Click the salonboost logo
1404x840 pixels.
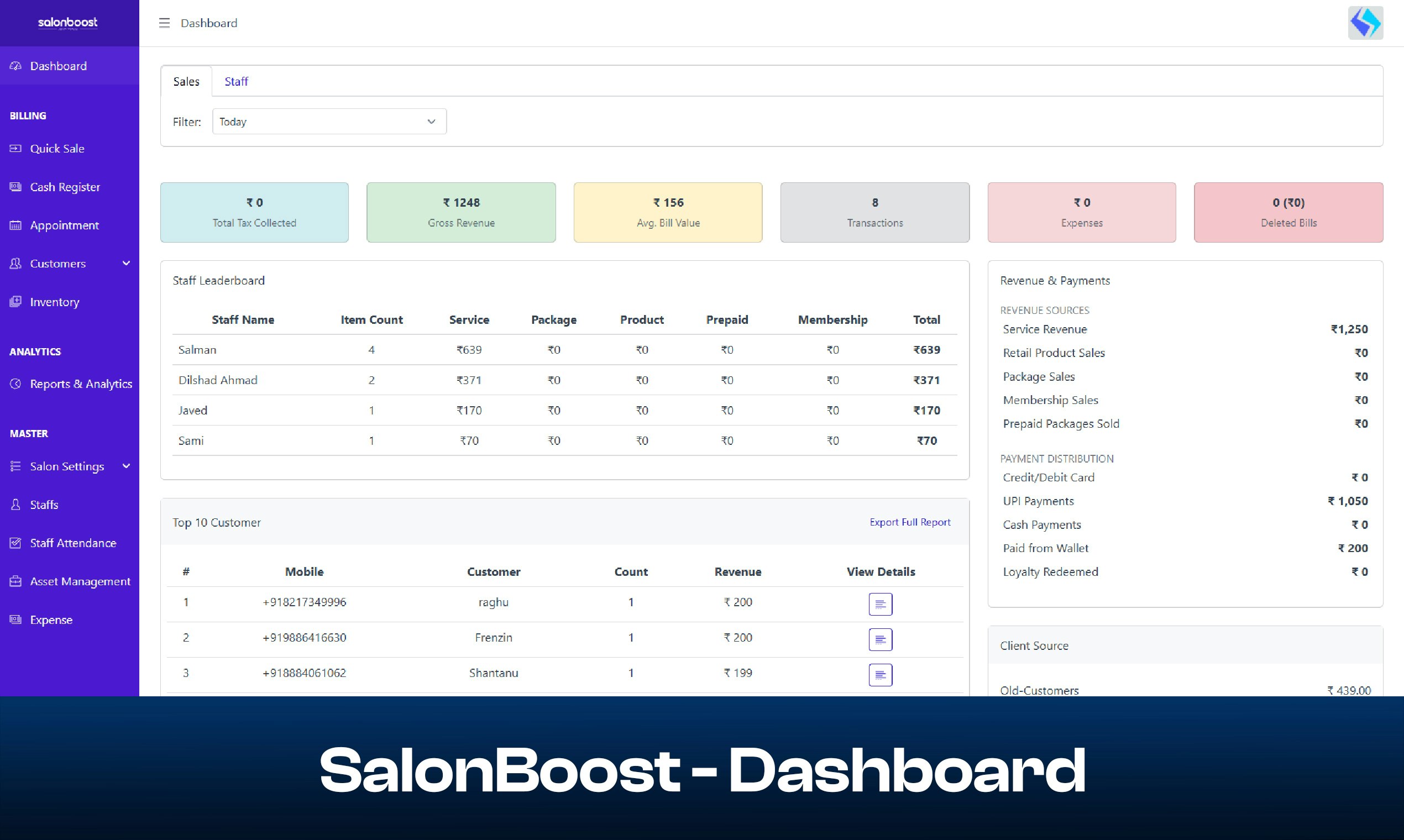click(x=67, y=23)
